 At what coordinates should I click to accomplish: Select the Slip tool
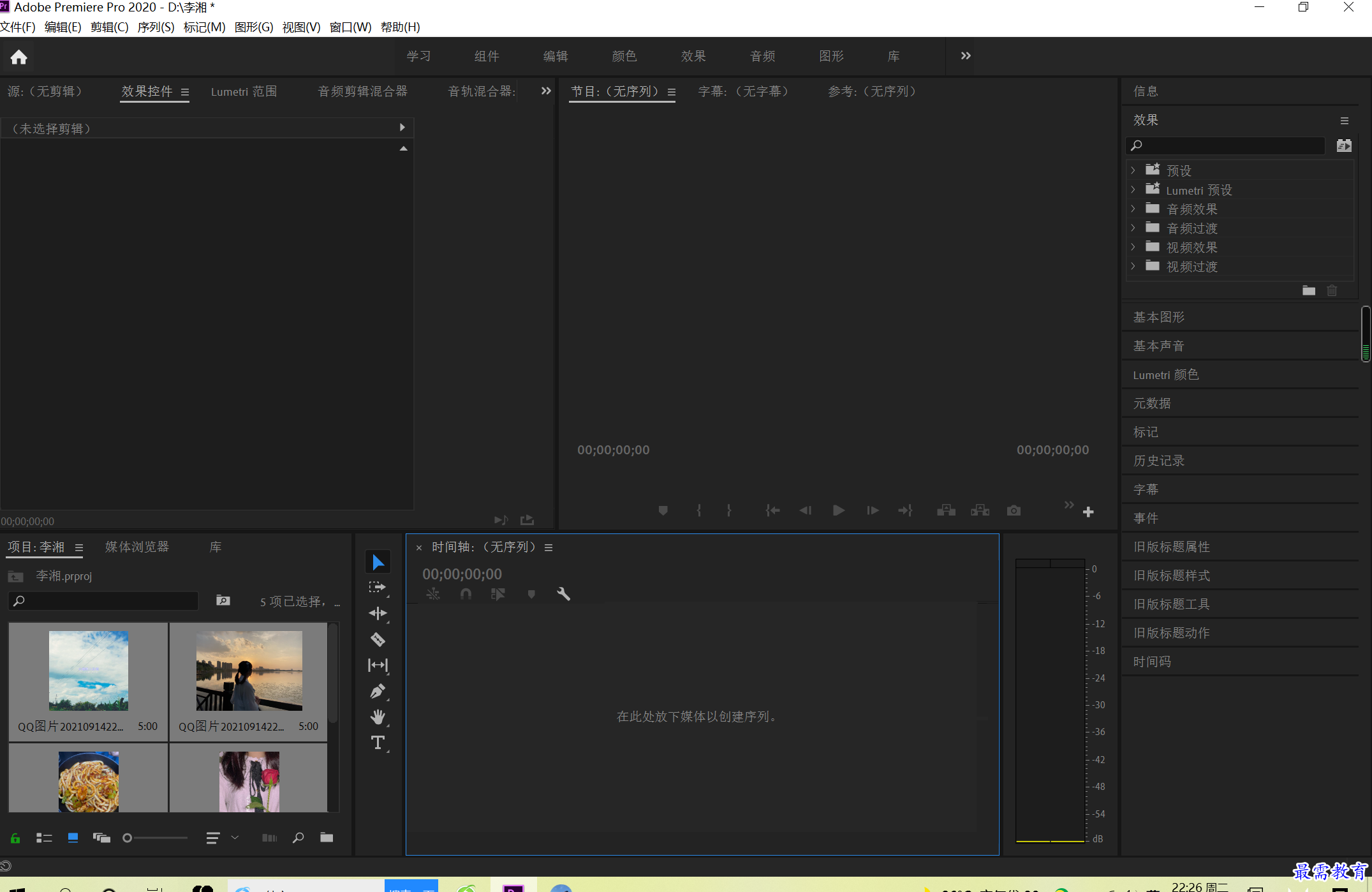coord(378,665)
